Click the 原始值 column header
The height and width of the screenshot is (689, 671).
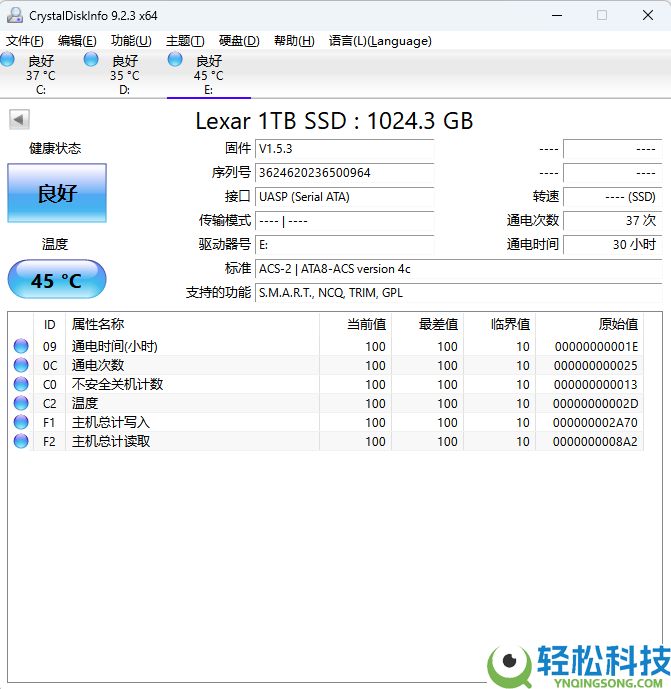590,325
